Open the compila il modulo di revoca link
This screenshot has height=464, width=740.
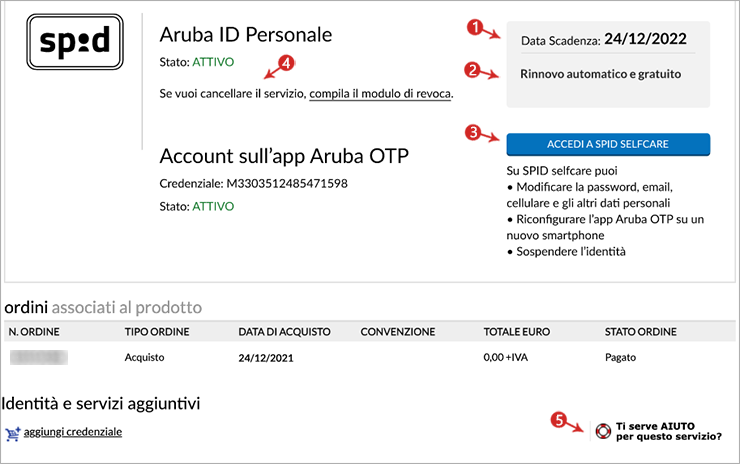(380, 94)
